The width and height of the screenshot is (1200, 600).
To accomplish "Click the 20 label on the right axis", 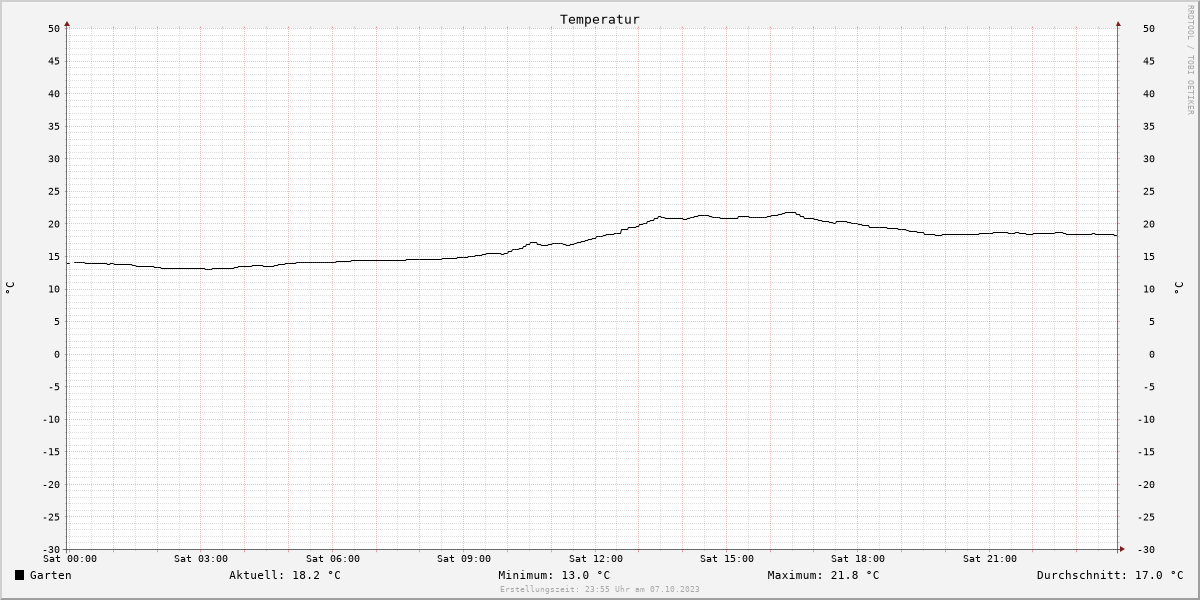I will 1149,224.
